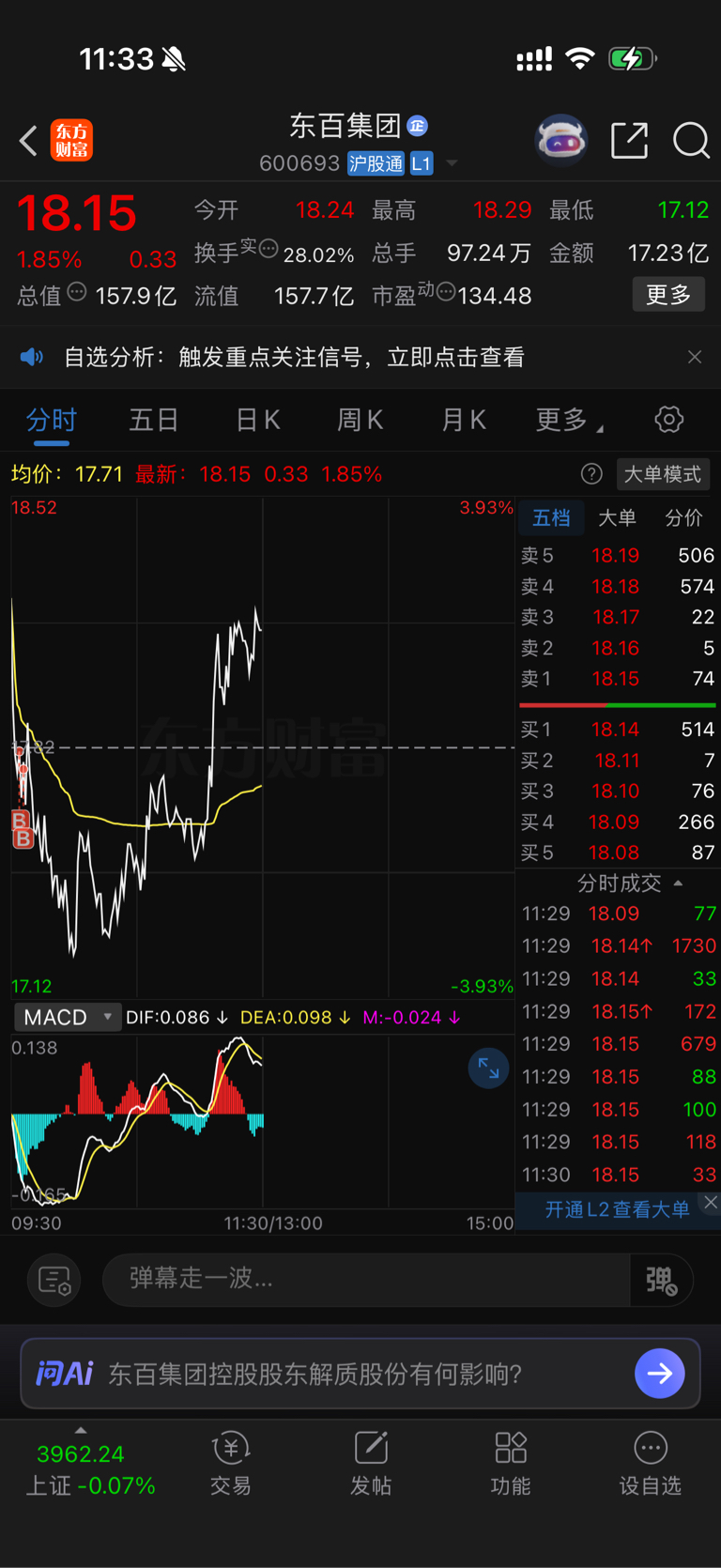
Task: Expand the chart to full screen
Action: (488, 1068)
